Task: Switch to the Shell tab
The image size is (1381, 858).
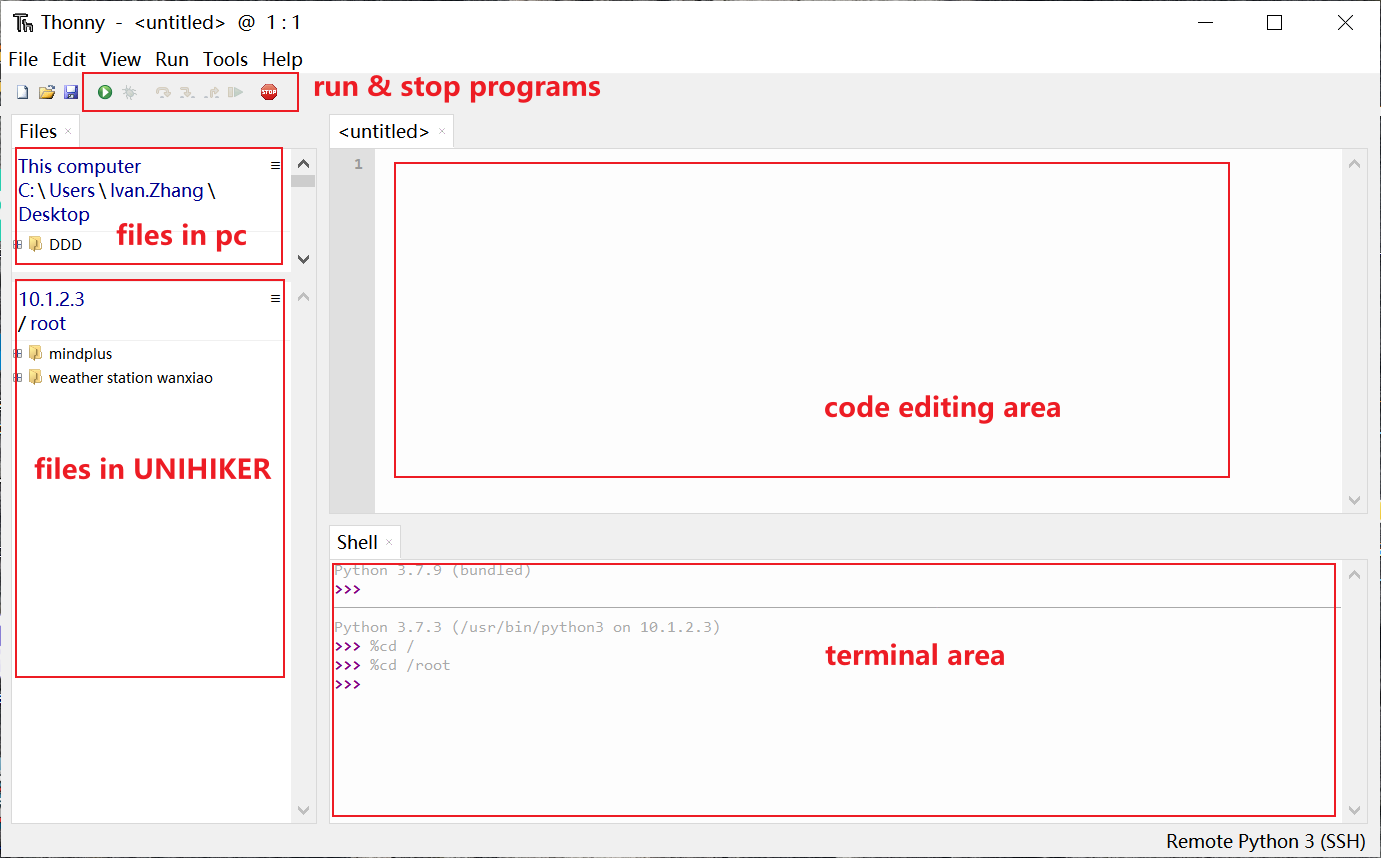Action: [x=358, y=542]
